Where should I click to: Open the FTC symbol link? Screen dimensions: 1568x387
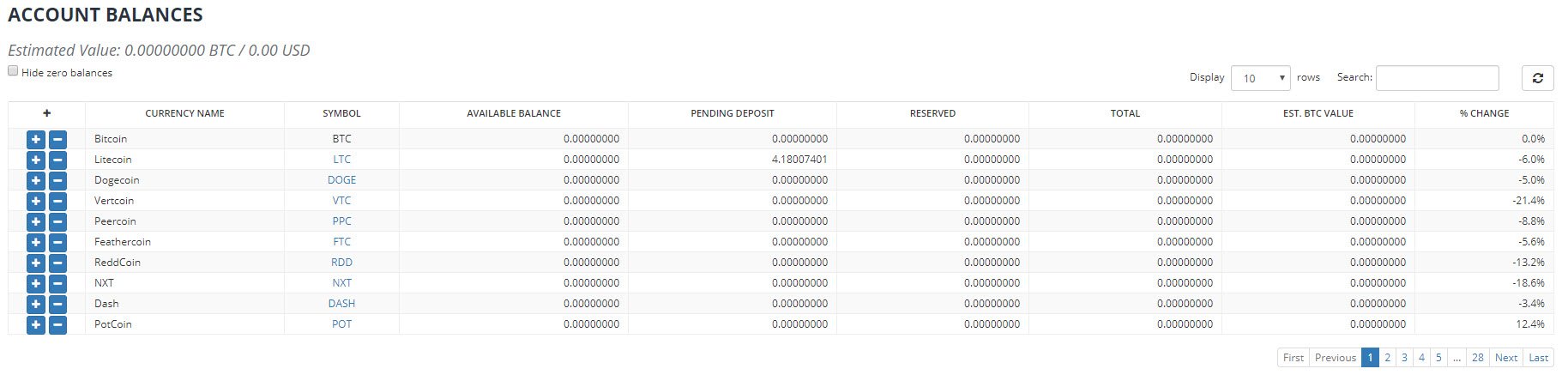pyautogui.click(x=341, y=242)
